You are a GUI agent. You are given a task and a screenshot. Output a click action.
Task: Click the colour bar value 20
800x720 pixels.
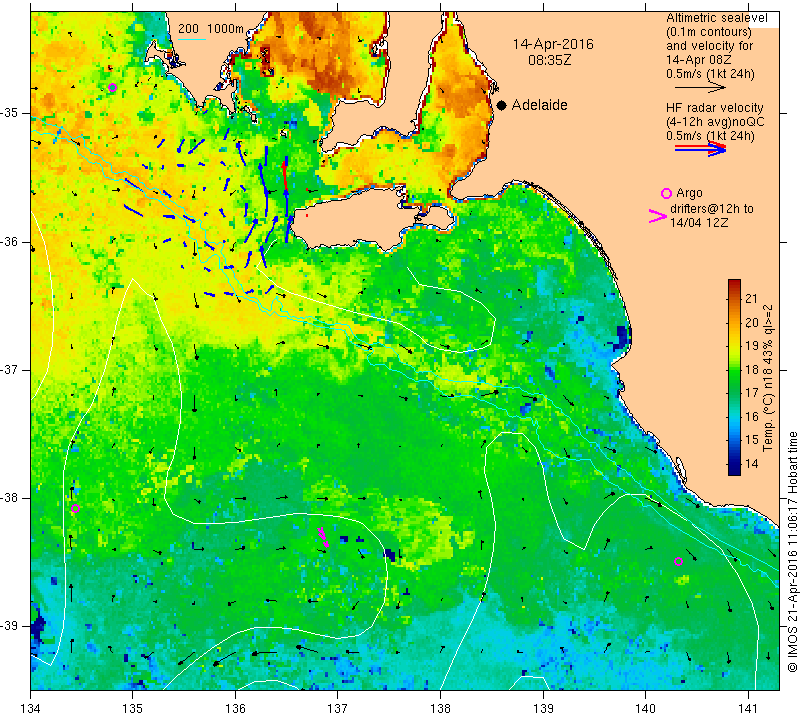[x=752, y=322]
